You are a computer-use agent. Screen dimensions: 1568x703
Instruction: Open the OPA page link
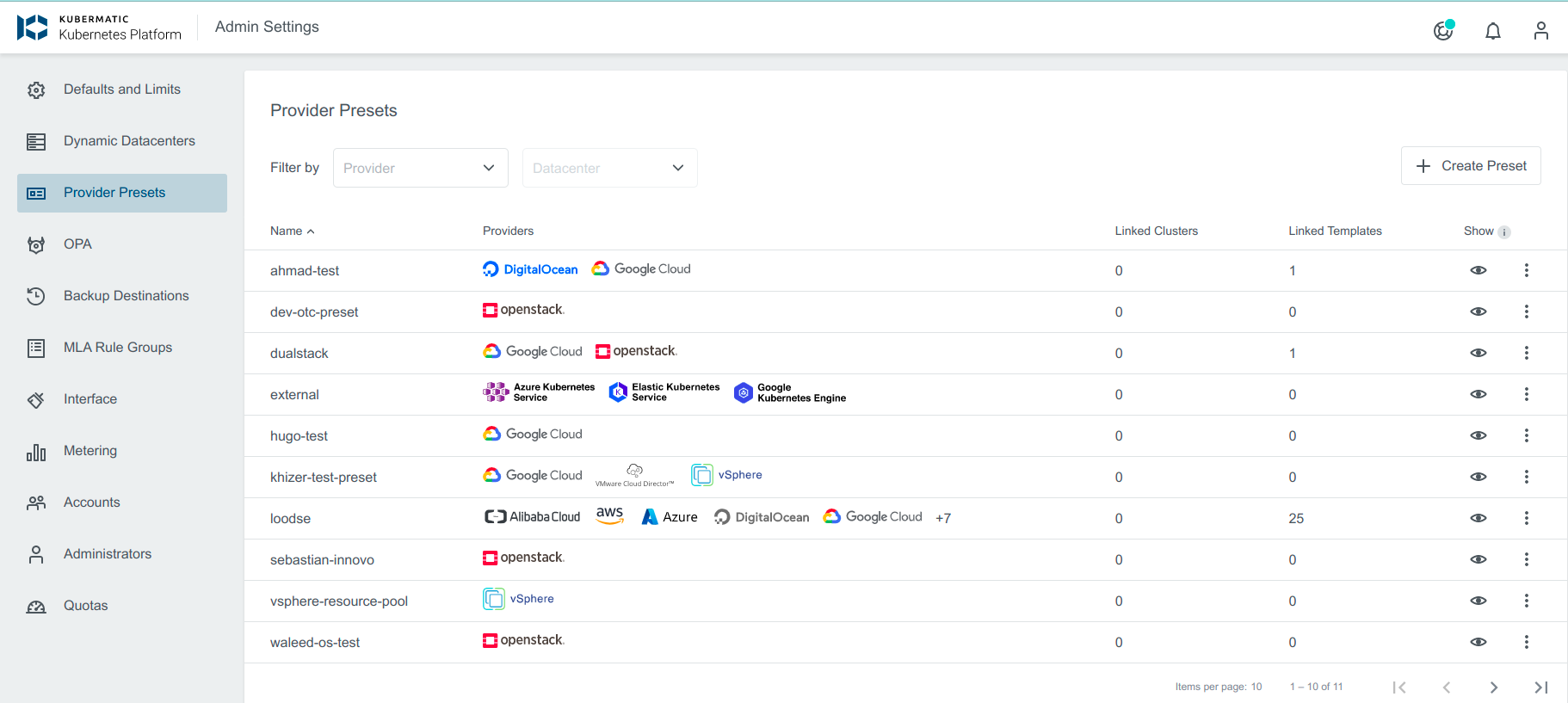[122, 244]
